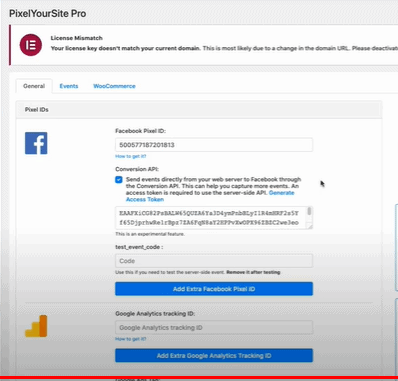Viewport: 398px width, 381px height.
Task: Click the License Mismatch heading text
Action: (x=77, y=38)
